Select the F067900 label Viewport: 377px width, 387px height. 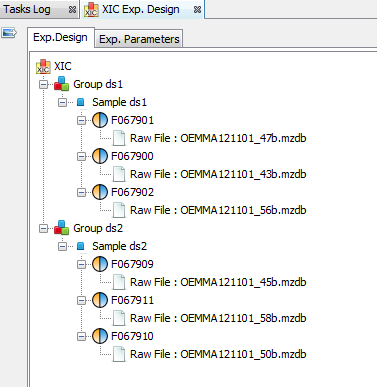pos(132,156)
